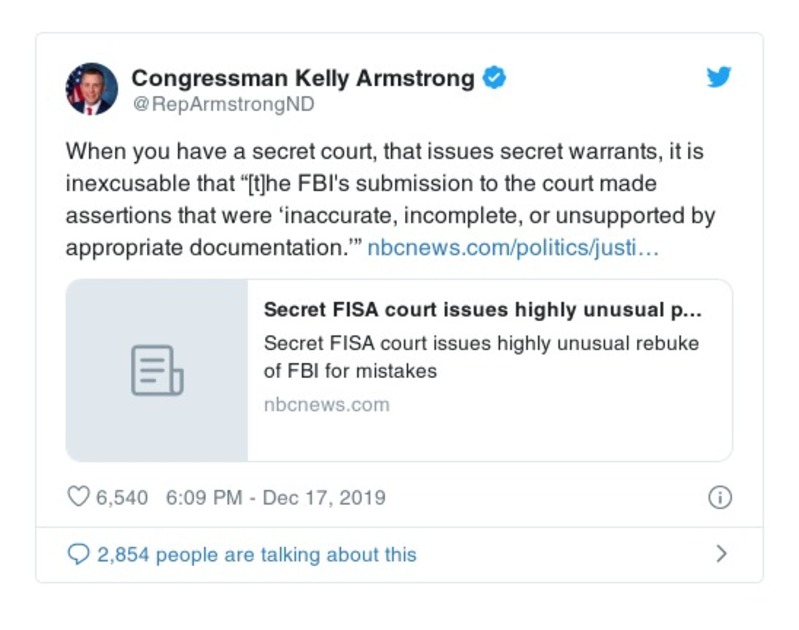Click the 6:09 PM tweet time
The width and height of the screenshot is (799, 630).
pos(204,497)
